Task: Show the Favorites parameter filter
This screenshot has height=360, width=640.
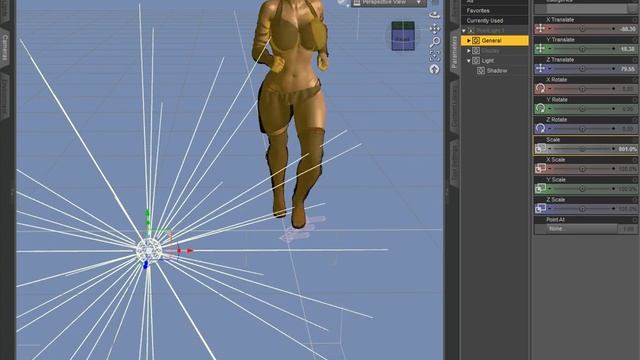Action: click(x=478, y=11)
